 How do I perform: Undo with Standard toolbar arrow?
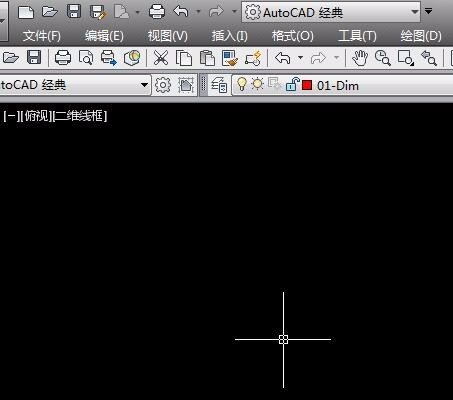click(283, 58)
